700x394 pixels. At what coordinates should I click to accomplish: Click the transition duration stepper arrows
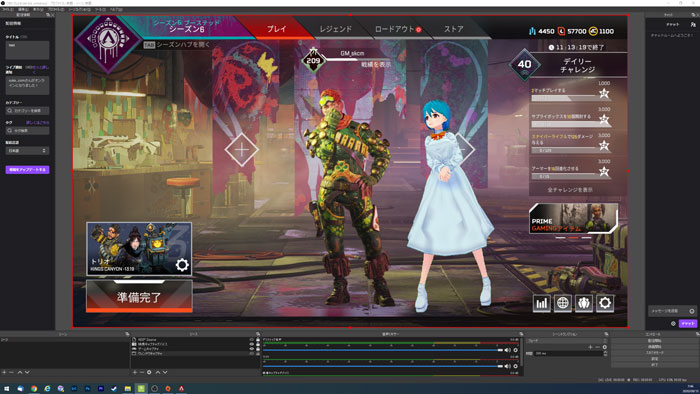coord(605,353)
